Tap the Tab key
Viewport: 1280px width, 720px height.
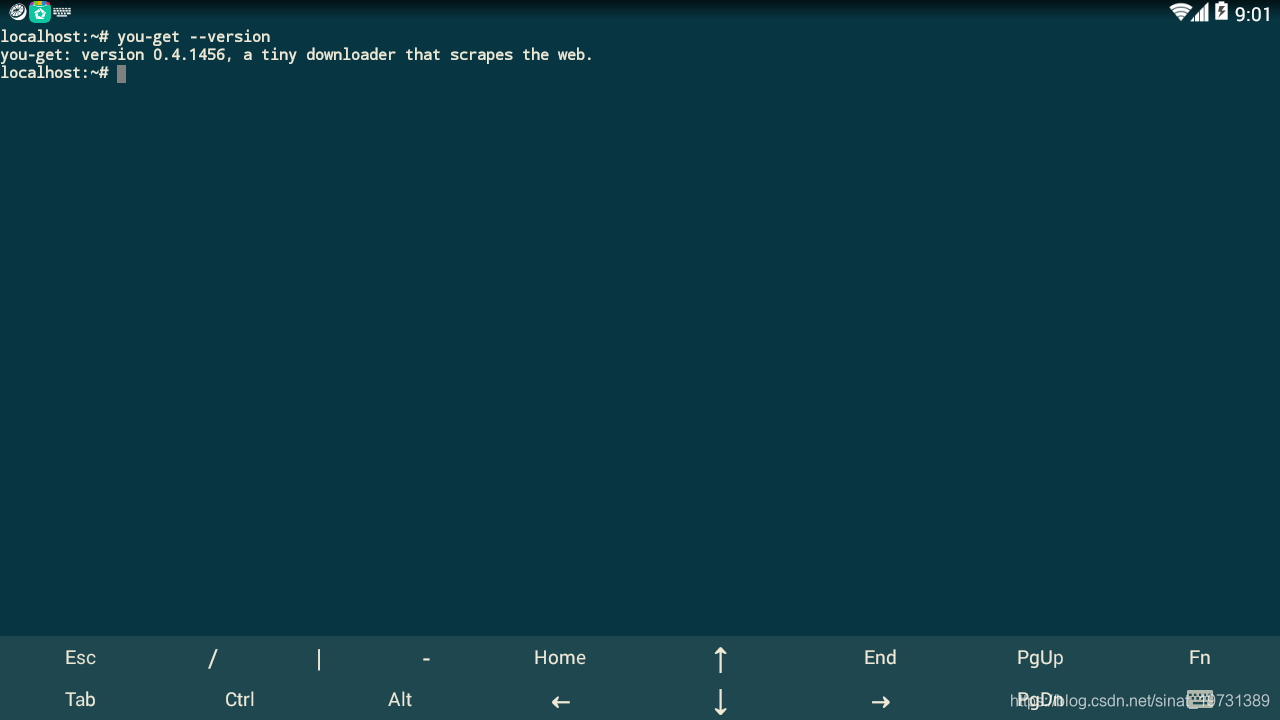(80, 699)
